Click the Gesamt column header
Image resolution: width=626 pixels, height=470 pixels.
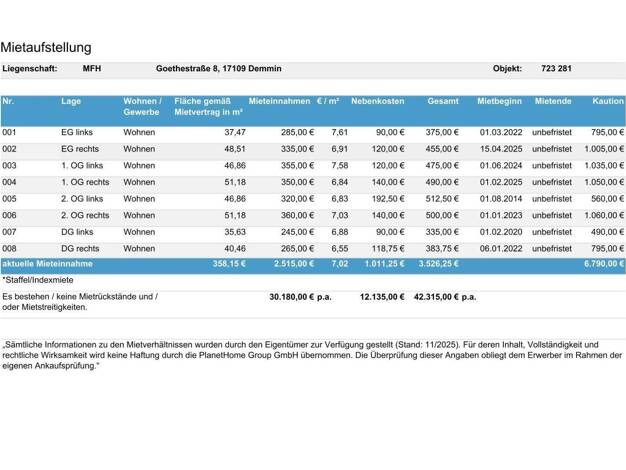coord(443,102)
